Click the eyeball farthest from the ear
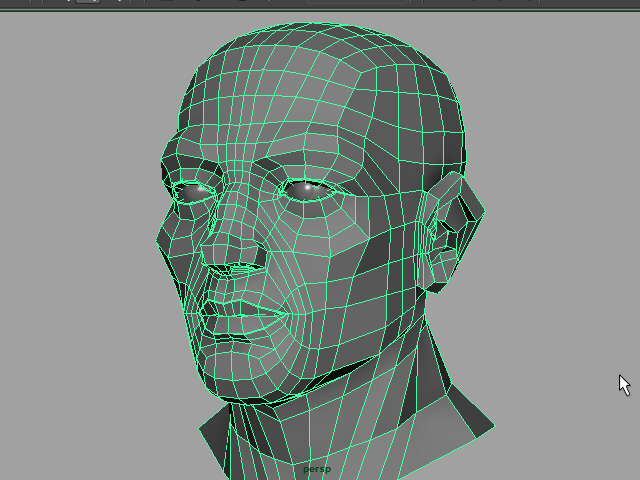The image size is (640, 480). click(x=195, y=189)
